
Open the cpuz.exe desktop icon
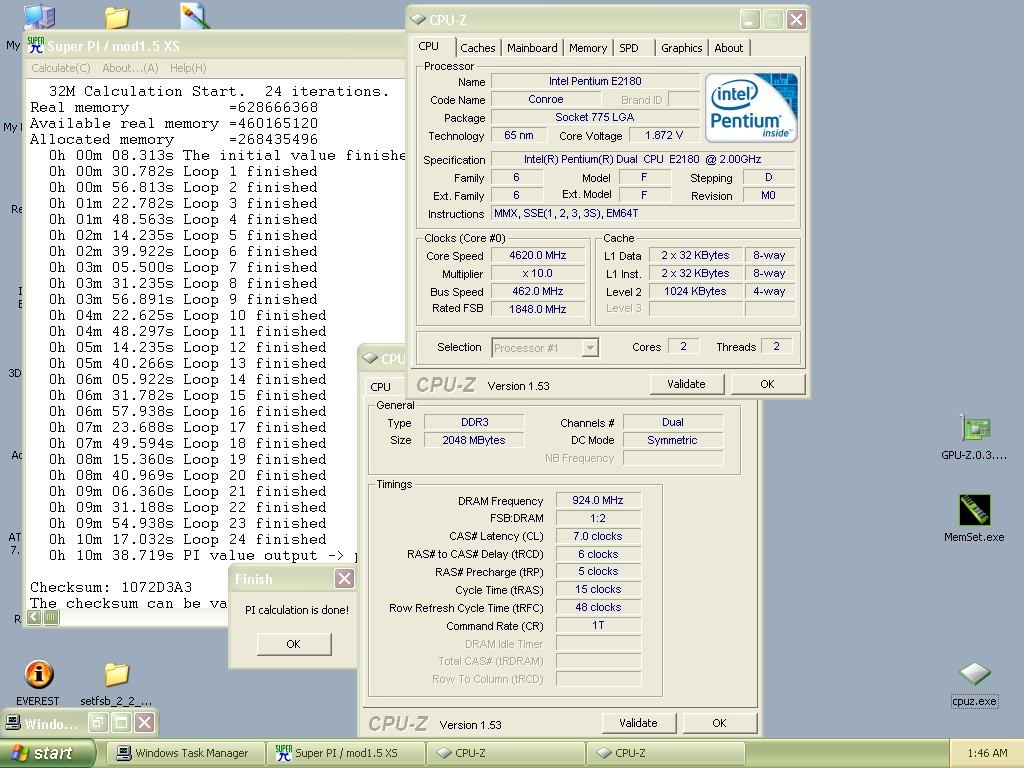974,674
